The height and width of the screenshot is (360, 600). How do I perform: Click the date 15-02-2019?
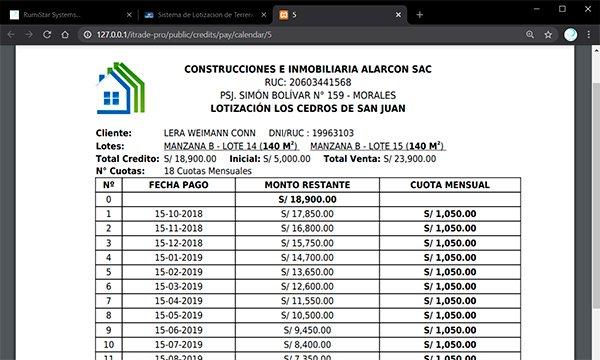pyautogui.click(x=179, y=272)
